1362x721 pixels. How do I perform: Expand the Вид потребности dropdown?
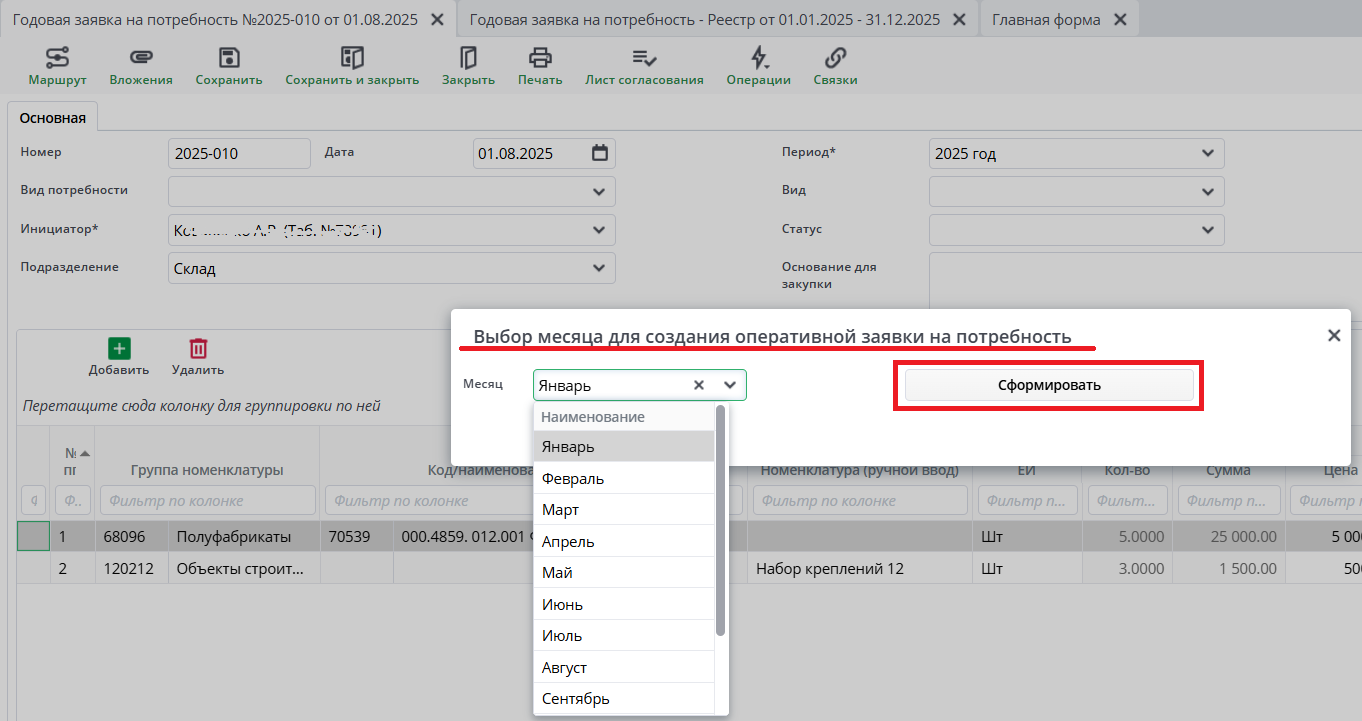(599, 191)
